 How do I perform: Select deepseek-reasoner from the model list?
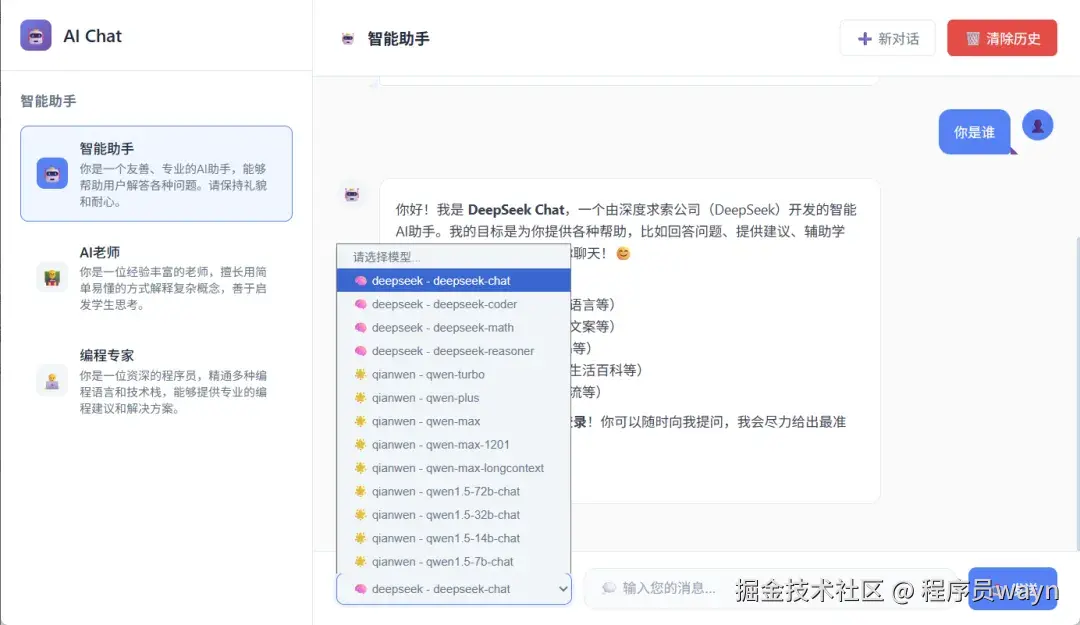[x=450, y=350]
